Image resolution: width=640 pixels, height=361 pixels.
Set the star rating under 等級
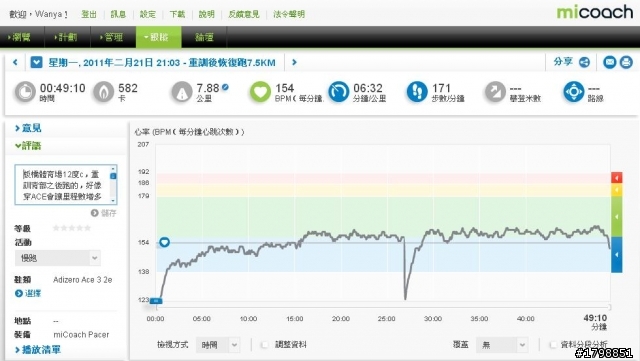click(72, 228)
